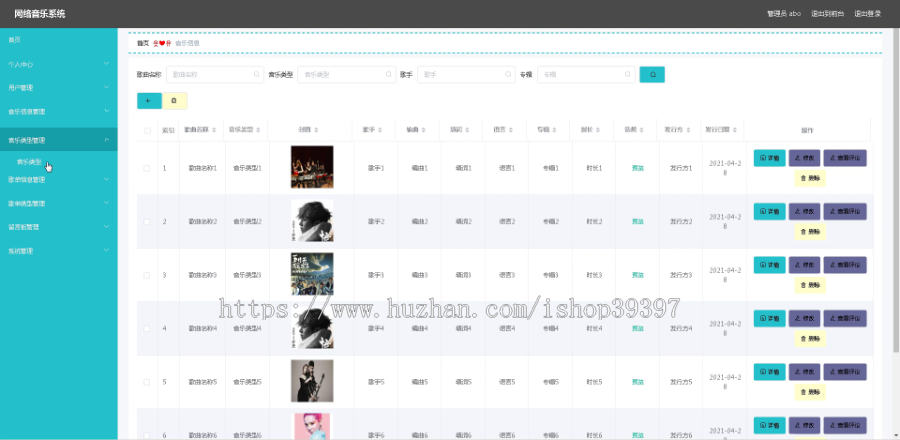Check the checkbox for row 2
The image size is (900, 440).
(x=147, y=221)
